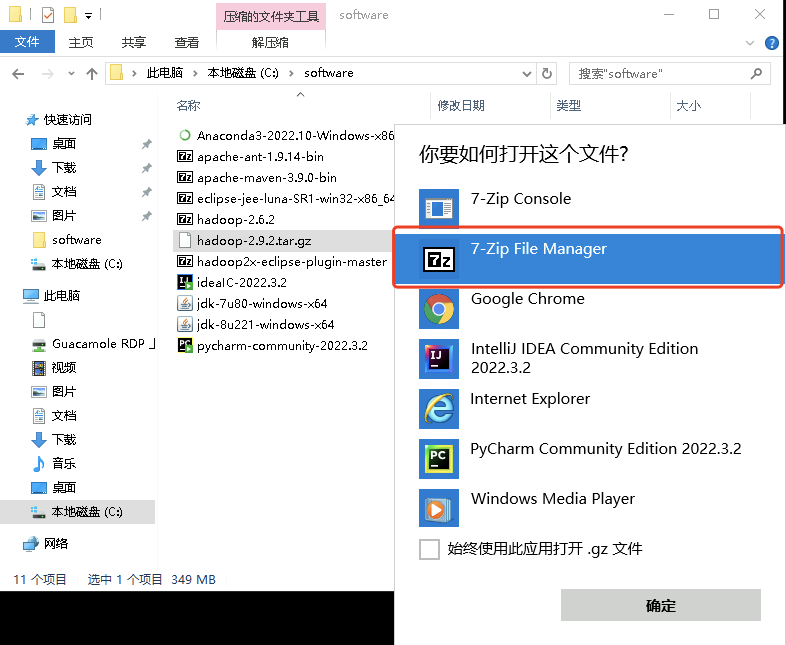The height and width of the screenshot is (645, 786).
Task: Click the apache-maven-3.9.0-bin archive icon
Action: (x=185, y=177)
